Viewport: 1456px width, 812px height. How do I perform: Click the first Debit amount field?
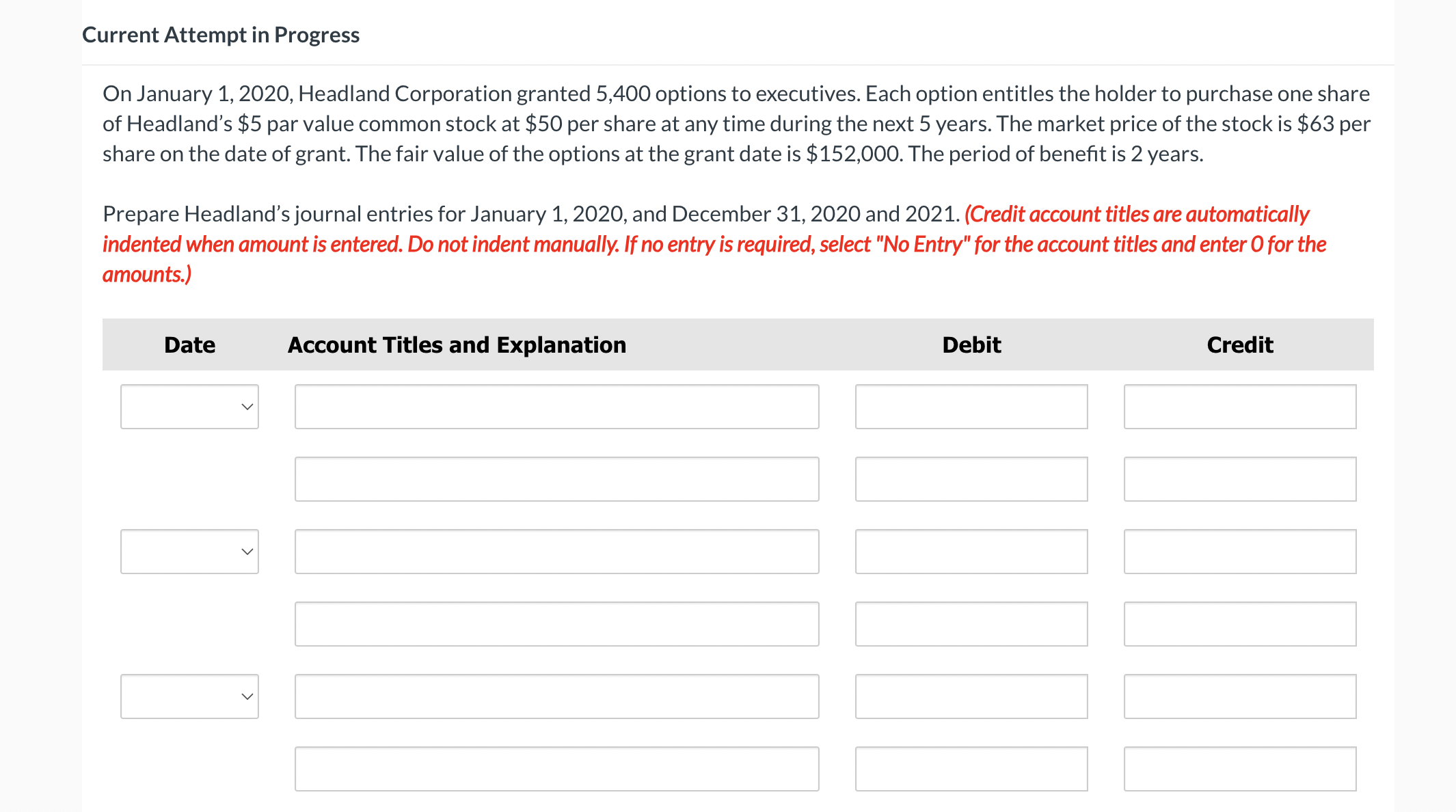(971, 407)
